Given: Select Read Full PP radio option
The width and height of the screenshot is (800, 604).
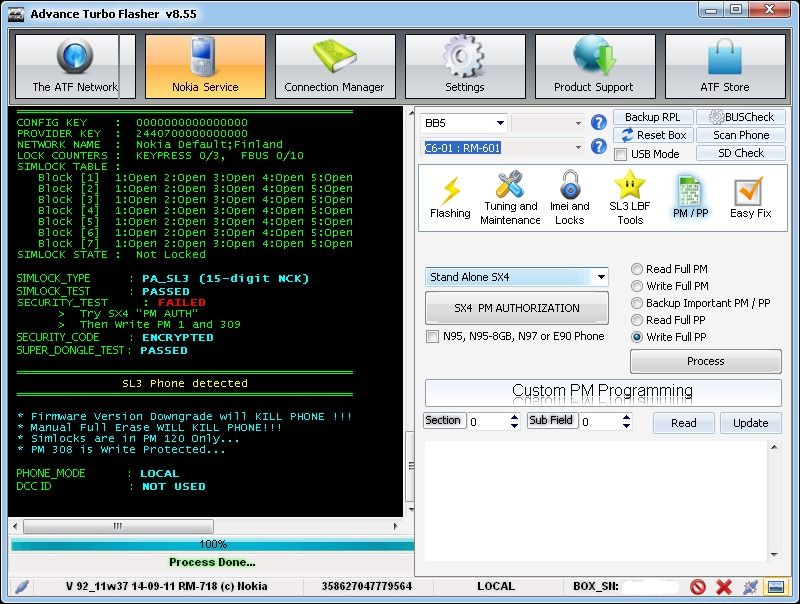Looking at the screenshot, I should tap(637, 320).
